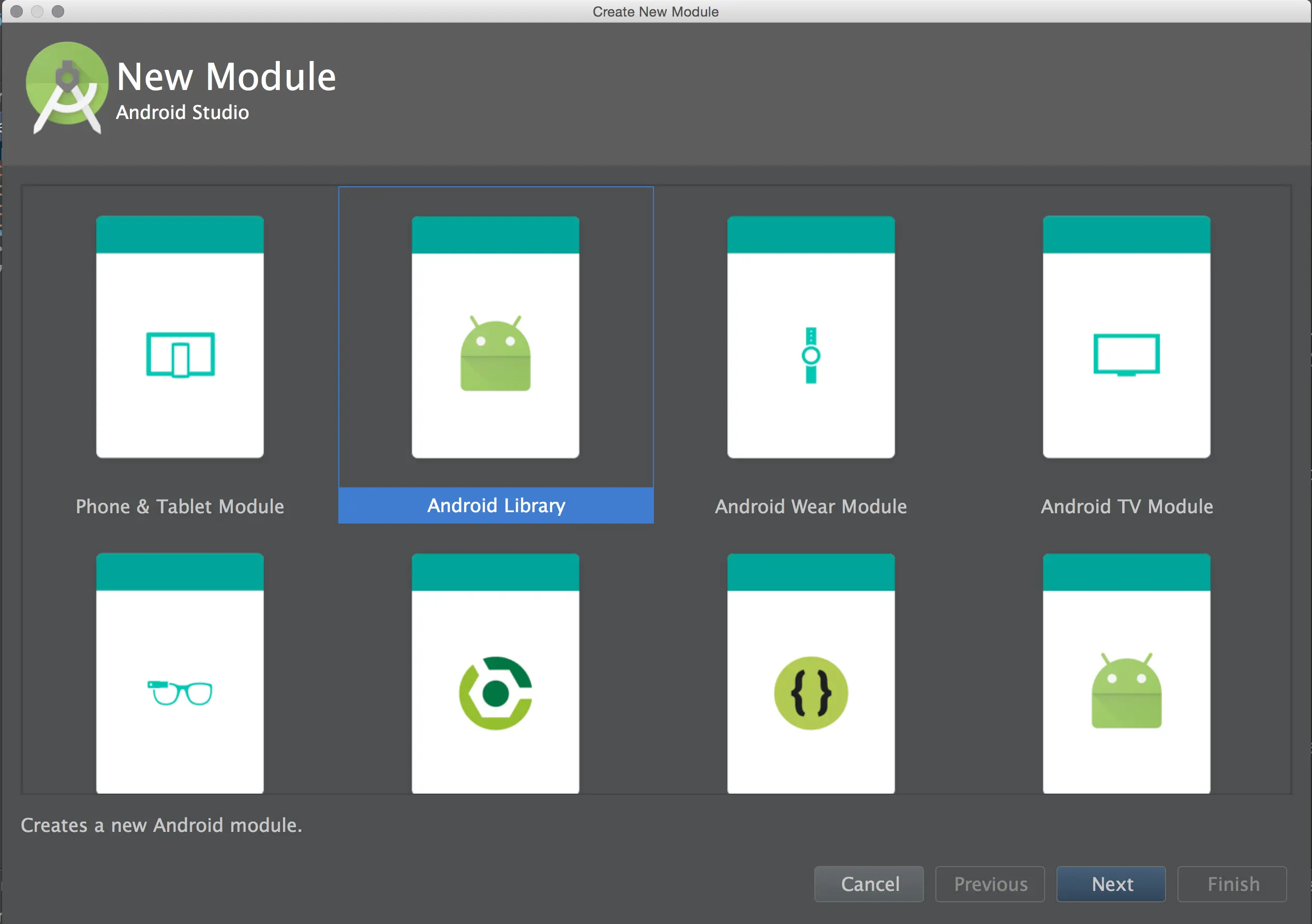This screenshot has height=924, width=1312.
Task: Click the disabled Finish button
Action: pos(1232,884)
